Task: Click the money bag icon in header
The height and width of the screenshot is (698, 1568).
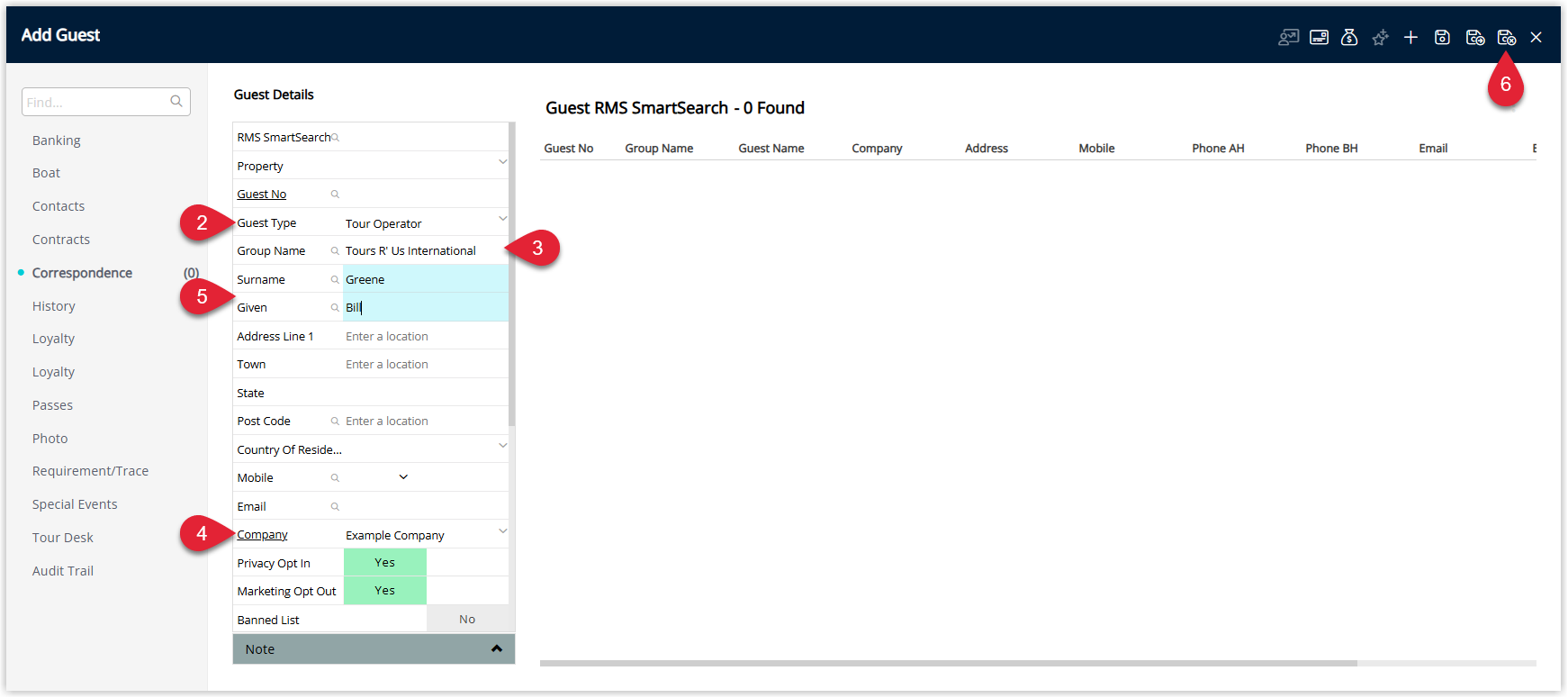Action: click(x=1349, y=37)
